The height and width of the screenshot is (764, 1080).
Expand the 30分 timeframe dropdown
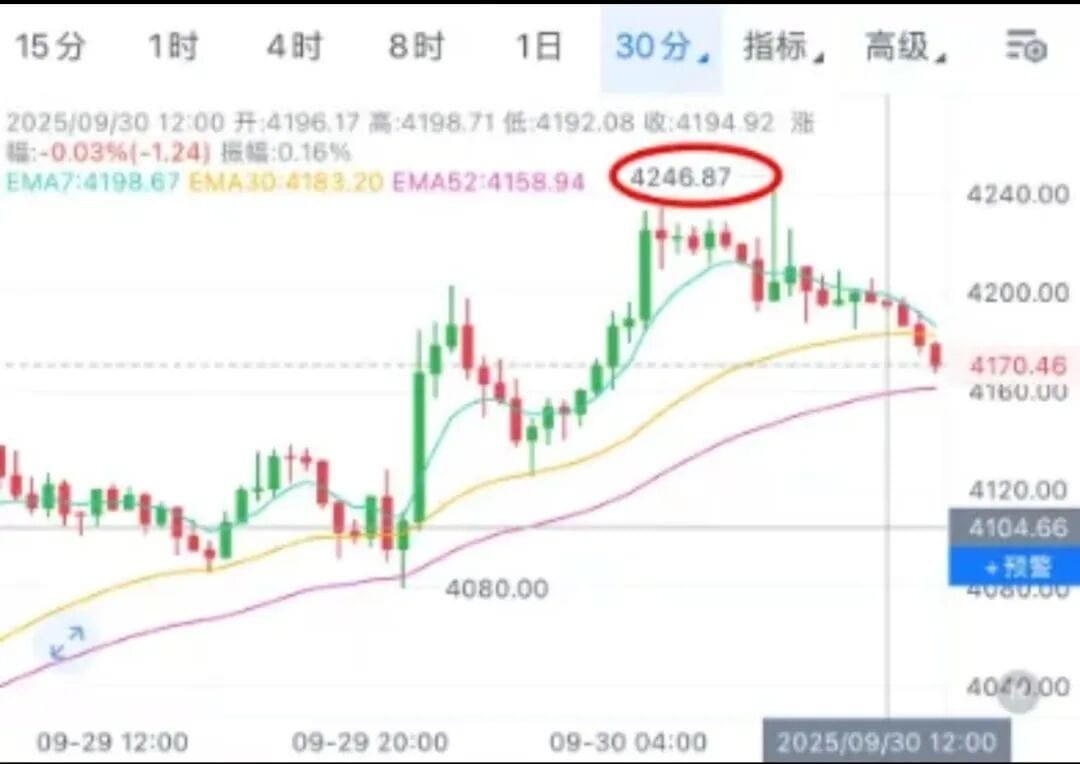[661, 48]
